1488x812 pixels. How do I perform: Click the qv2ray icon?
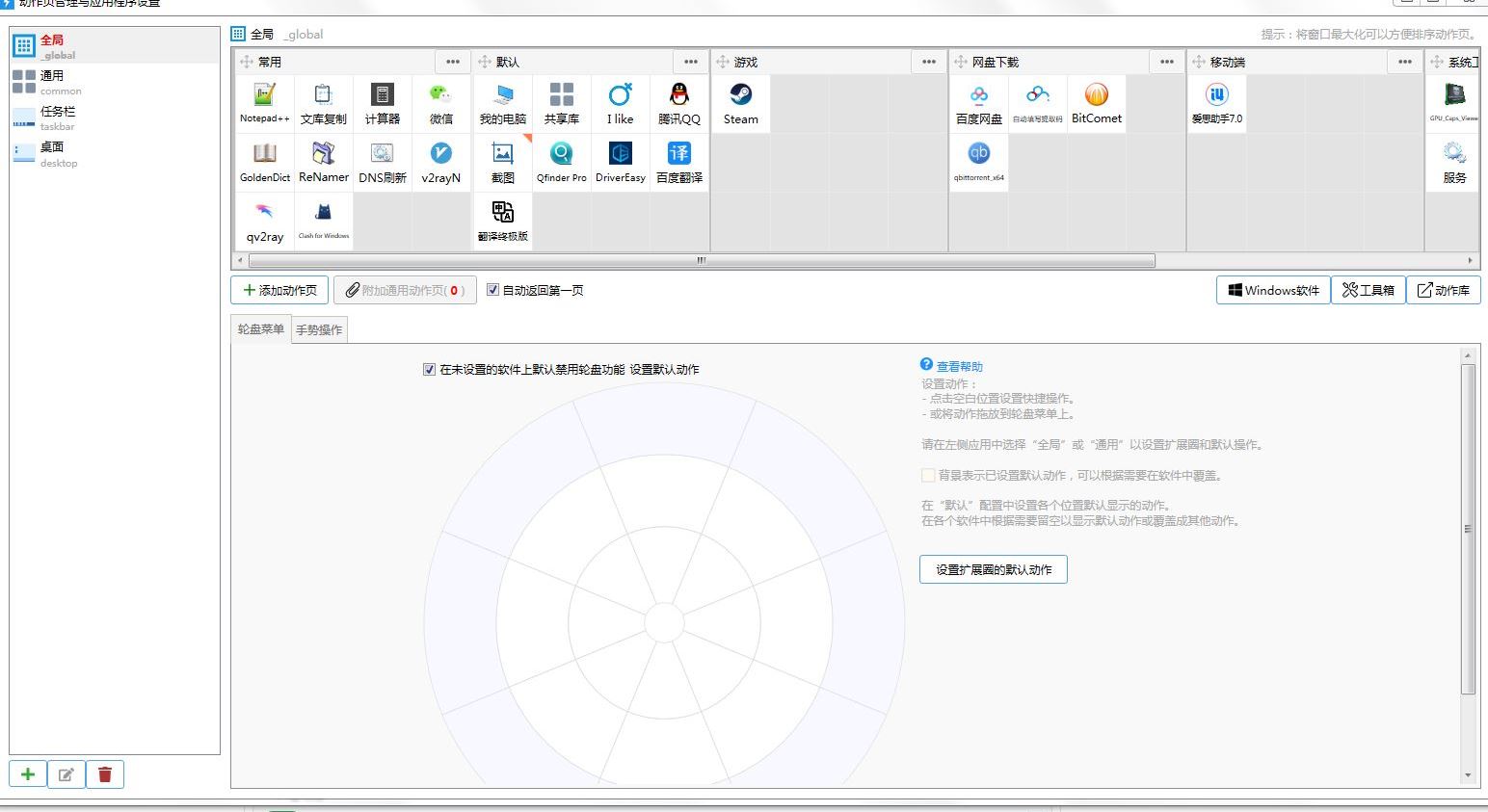click(264, 222)
